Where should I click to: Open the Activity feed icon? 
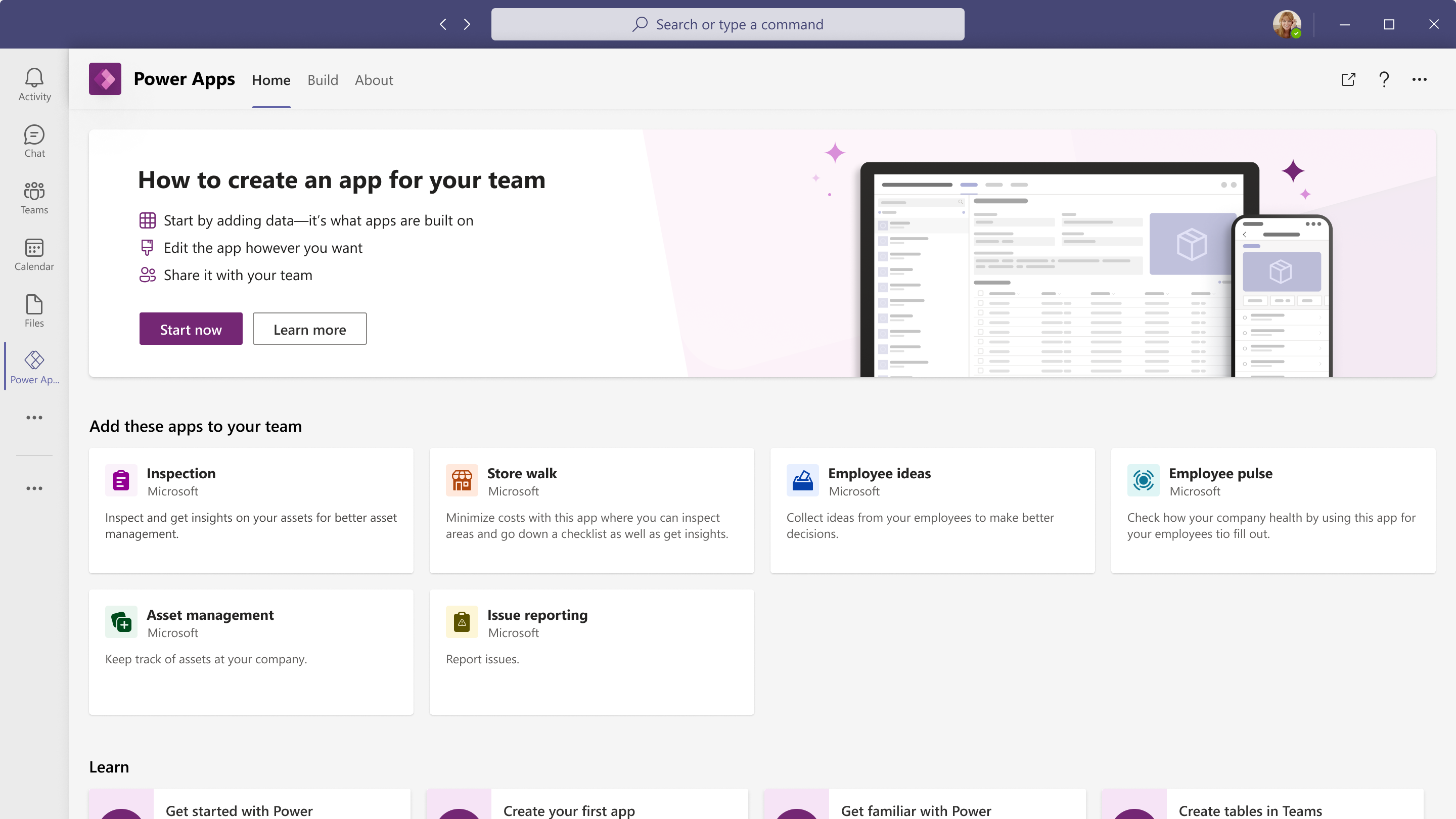pyautogui.click(x=34, y=84)
